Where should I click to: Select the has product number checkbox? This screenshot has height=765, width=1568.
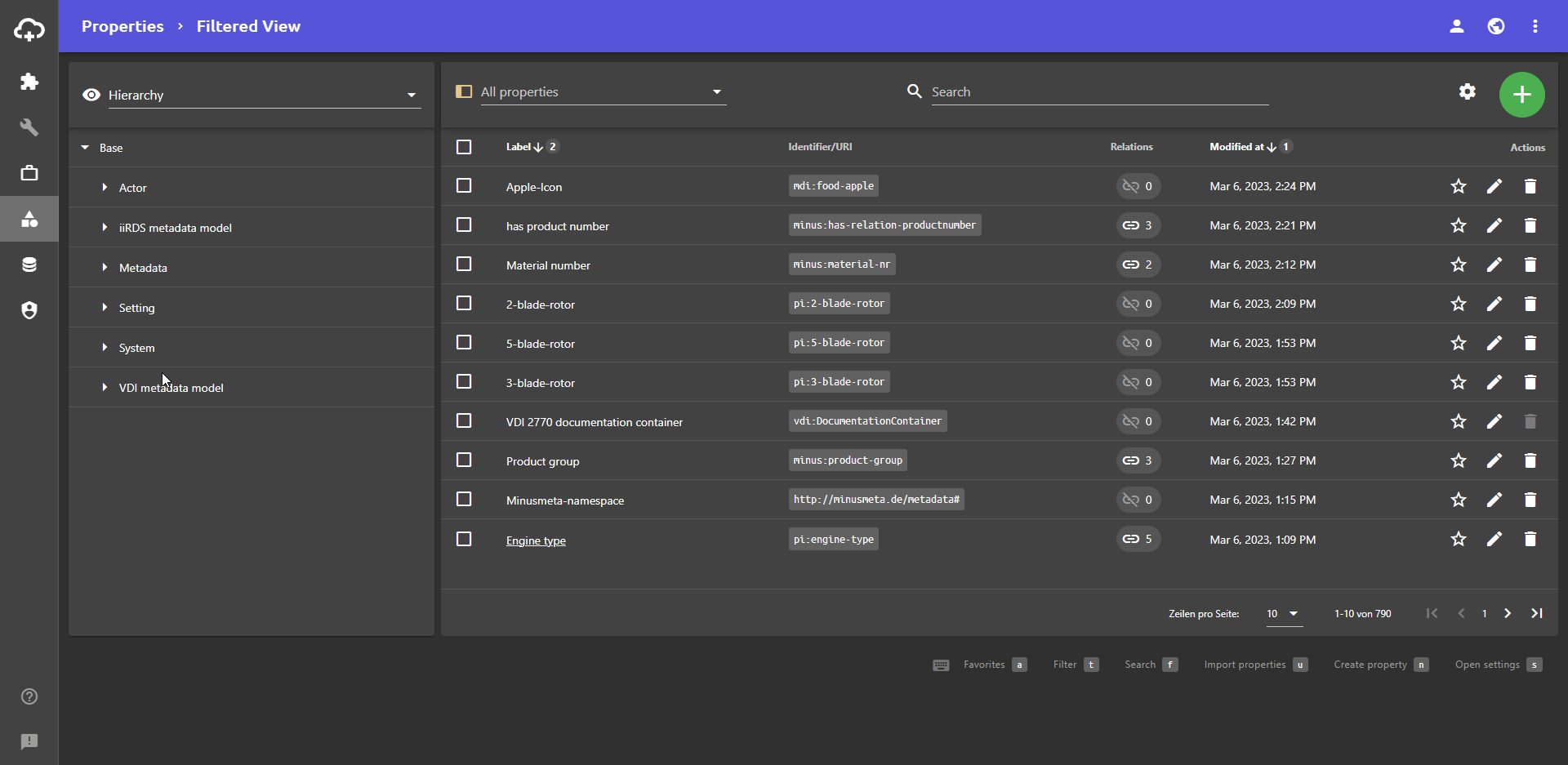pos(464,225)
